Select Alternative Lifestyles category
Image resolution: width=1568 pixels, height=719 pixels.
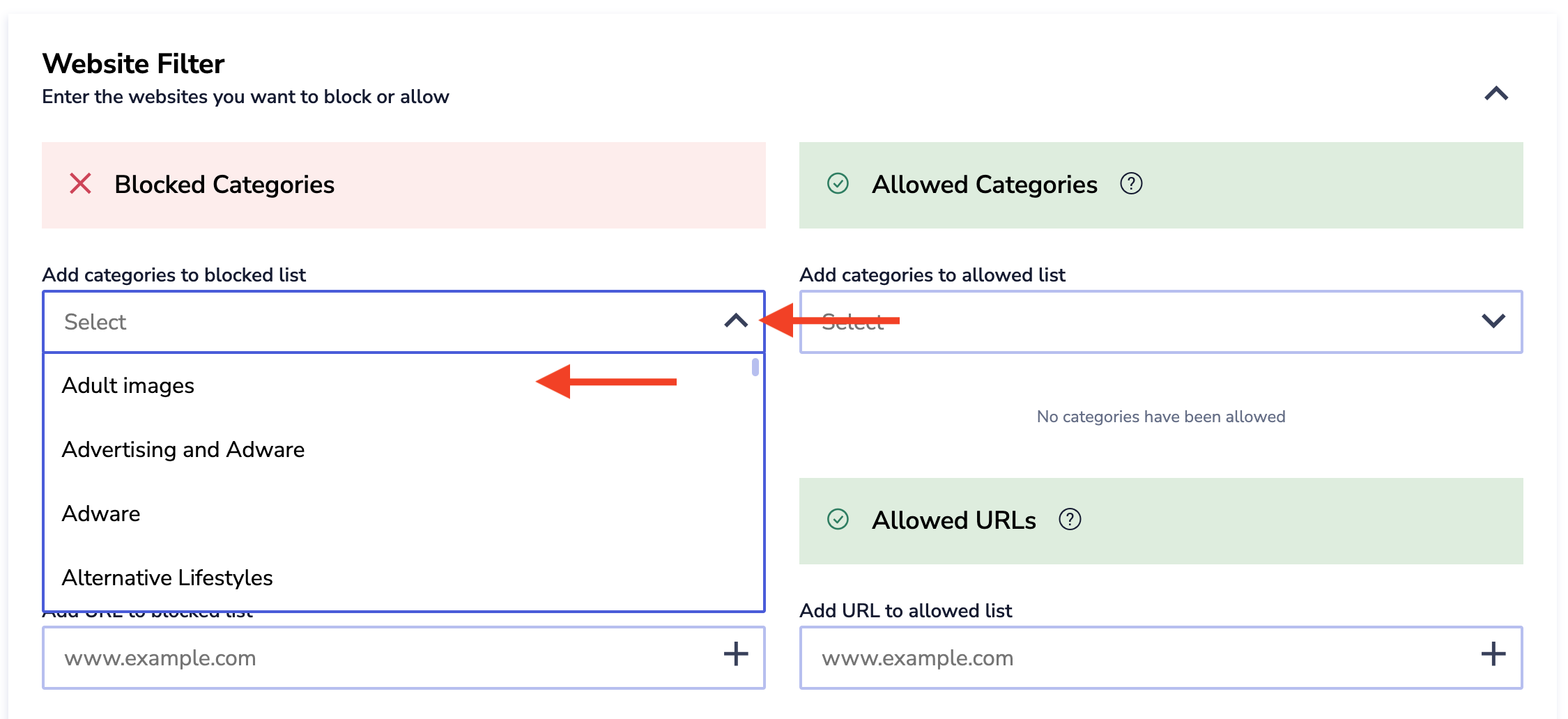pos(167,578)
